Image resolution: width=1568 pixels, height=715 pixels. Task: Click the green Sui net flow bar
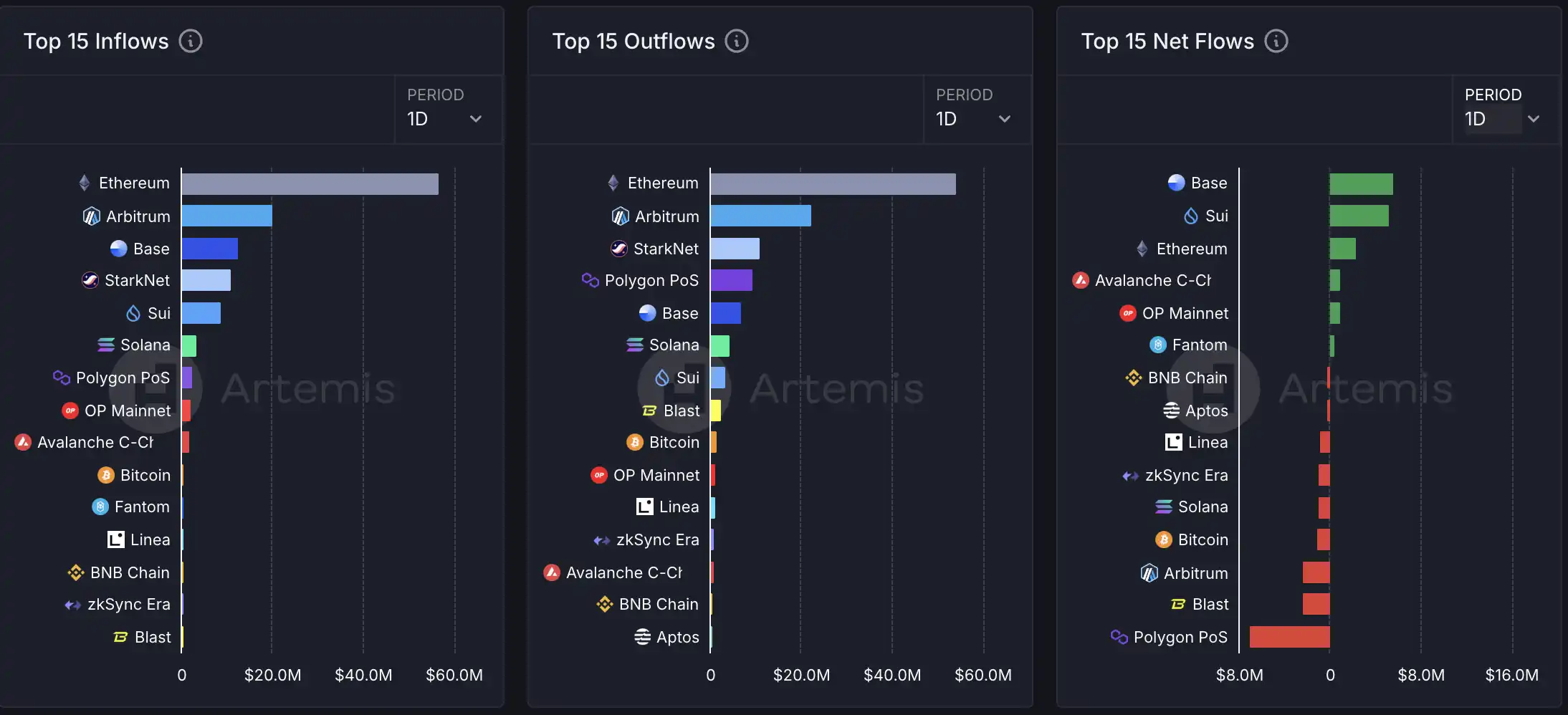[x=1359, y=216]
